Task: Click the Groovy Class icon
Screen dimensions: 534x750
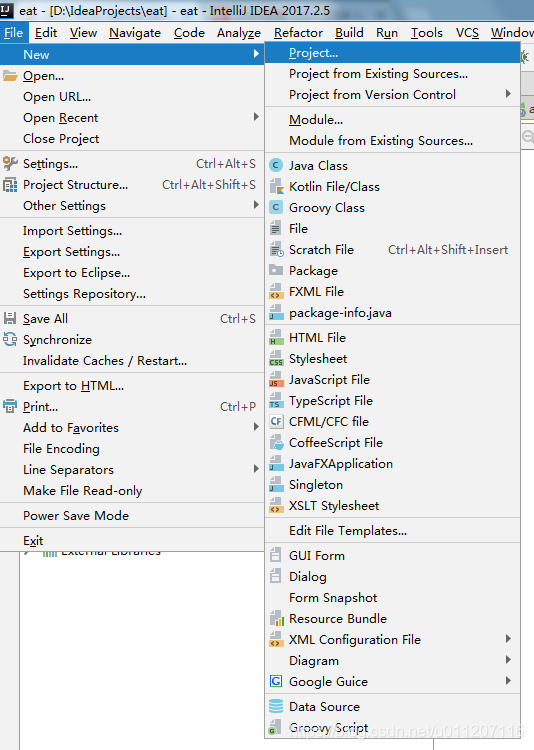Action: (x=276, y=208)
